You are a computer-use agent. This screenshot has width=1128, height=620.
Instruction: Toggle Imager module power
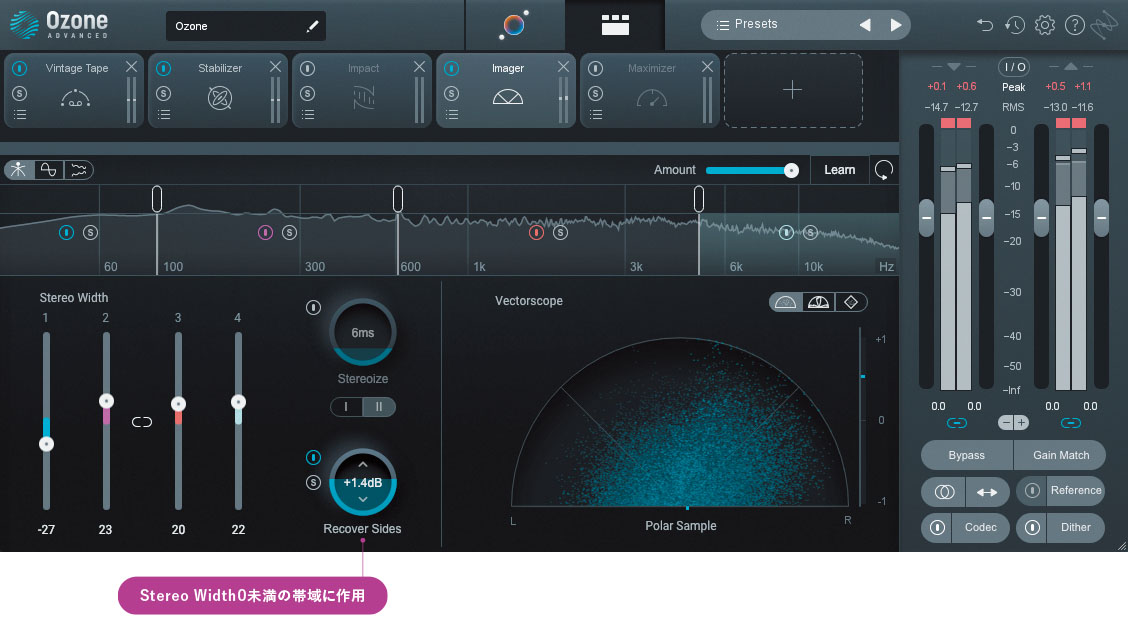click(451, 68)
